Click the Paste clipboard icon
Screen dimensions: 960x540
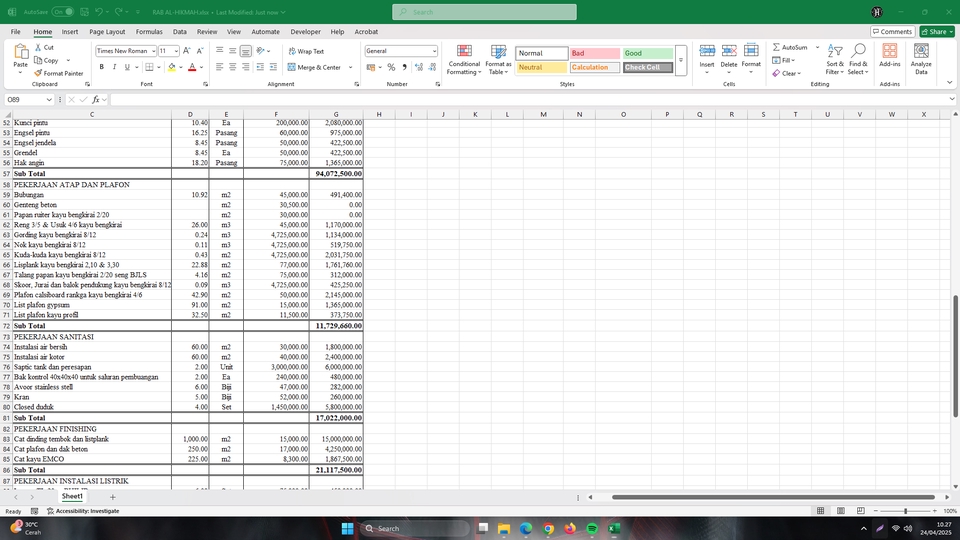21,52
